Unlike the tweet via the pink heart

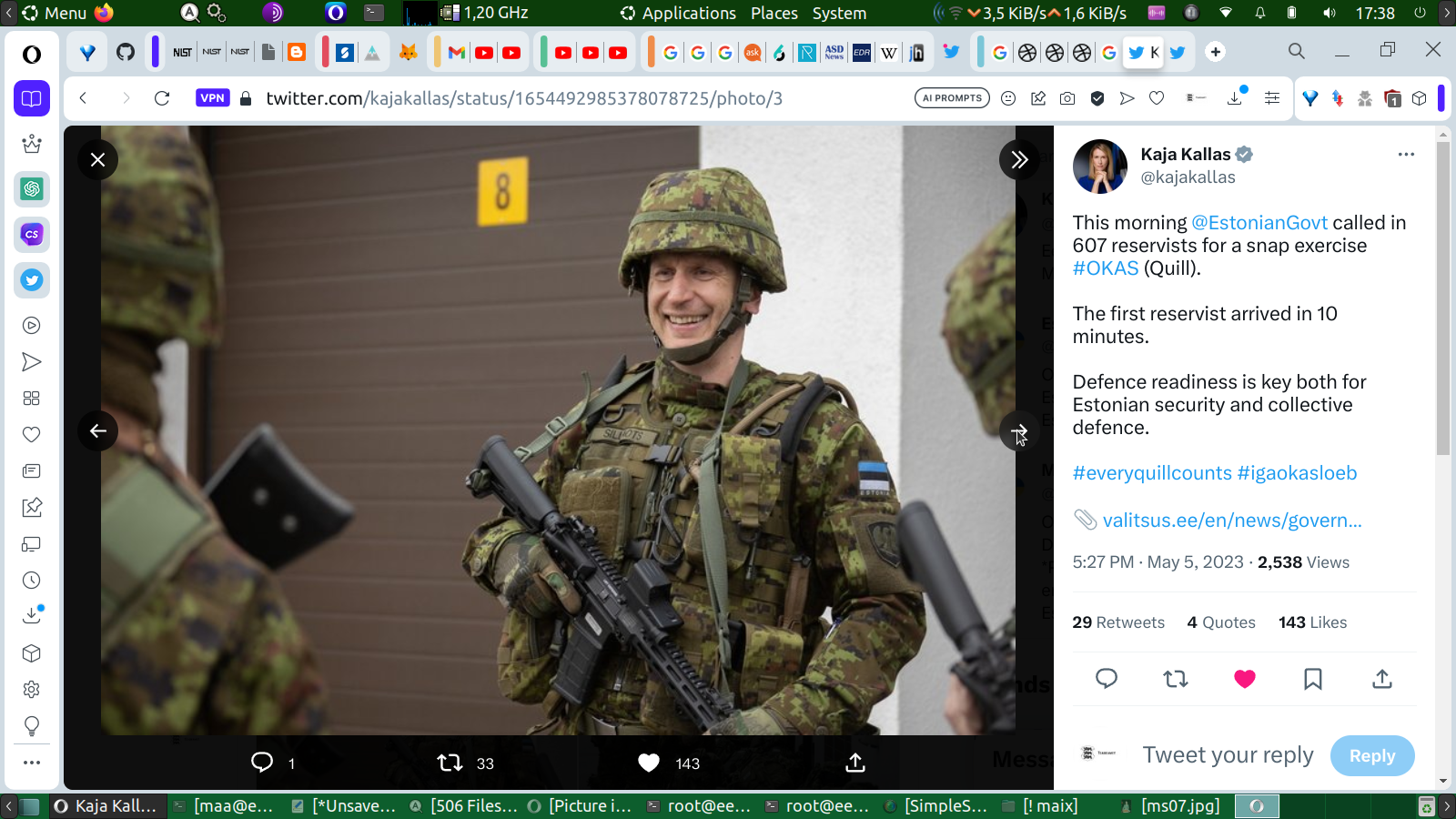[1245, 679]
